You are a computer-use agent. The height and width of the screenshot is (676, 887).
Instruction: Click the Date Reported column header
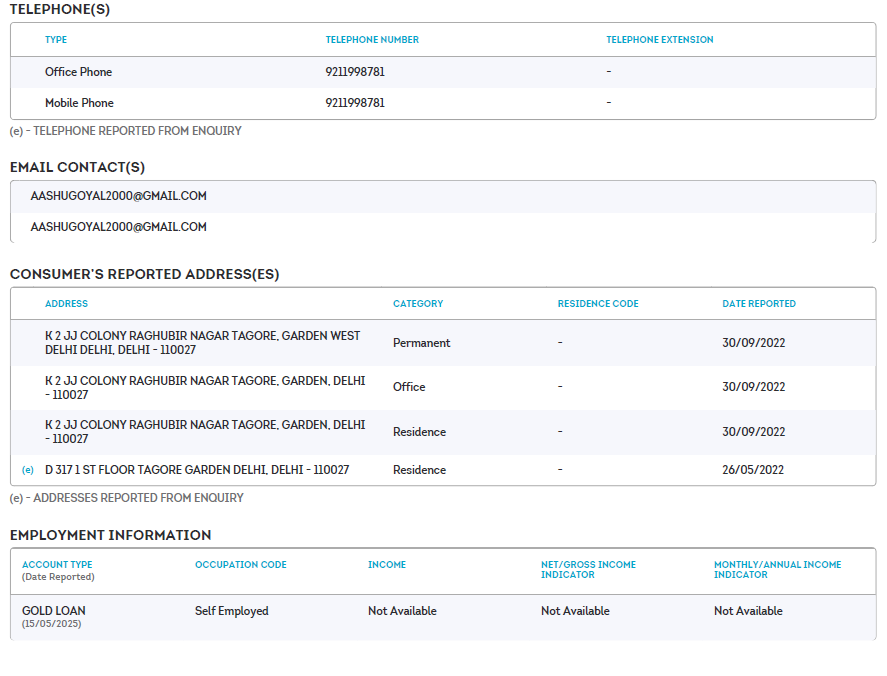758,304
